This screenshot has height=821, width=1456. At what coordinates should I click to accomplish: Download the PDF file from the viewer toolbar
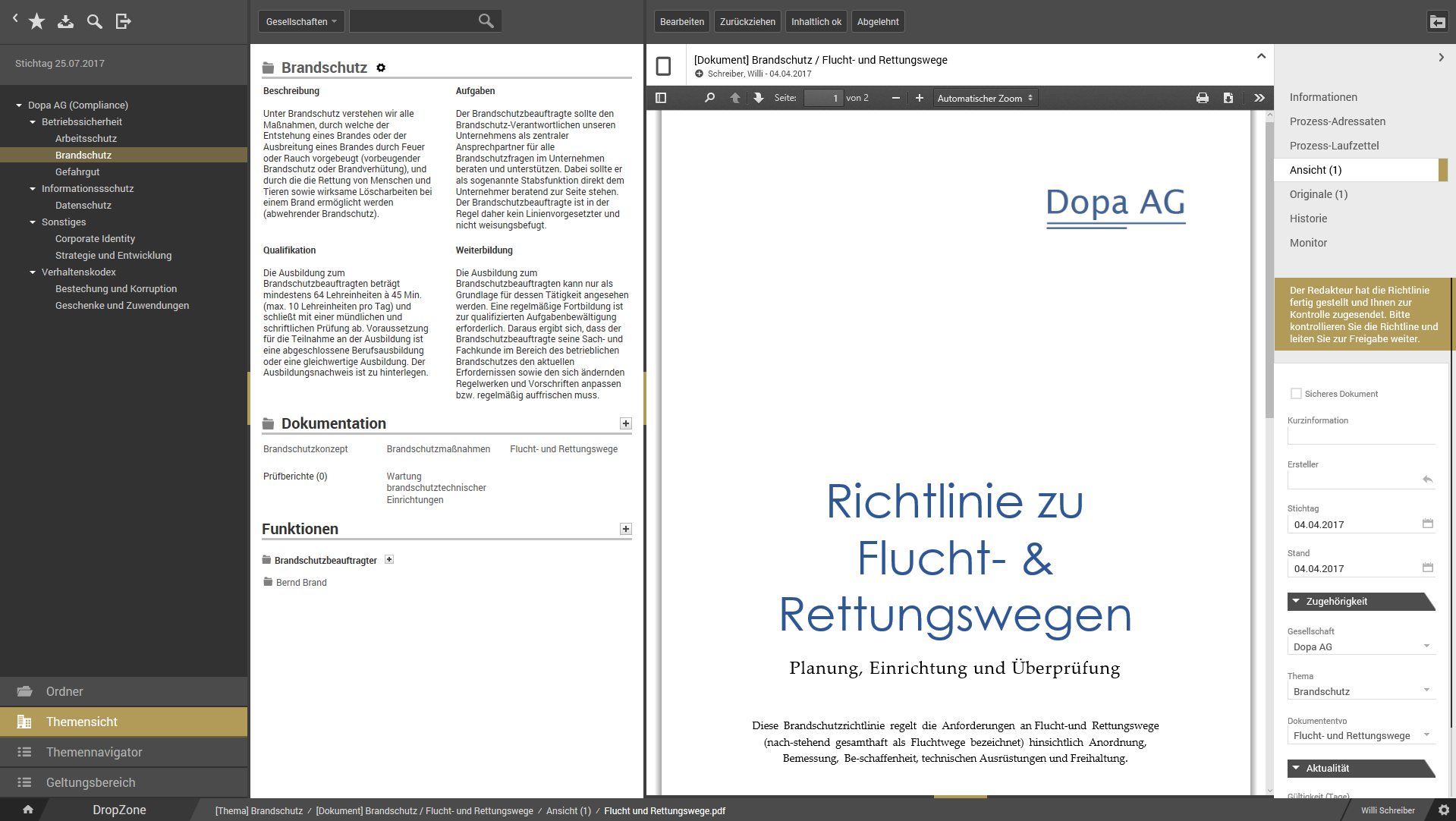[x=1228, y=98]
